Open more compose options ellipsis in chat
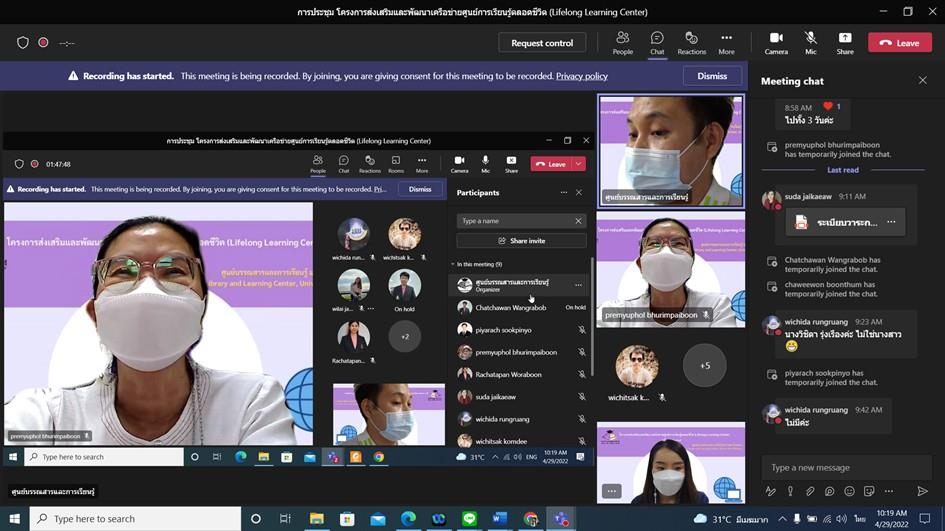Screen dimensions: 945x531 pos(889,491)
